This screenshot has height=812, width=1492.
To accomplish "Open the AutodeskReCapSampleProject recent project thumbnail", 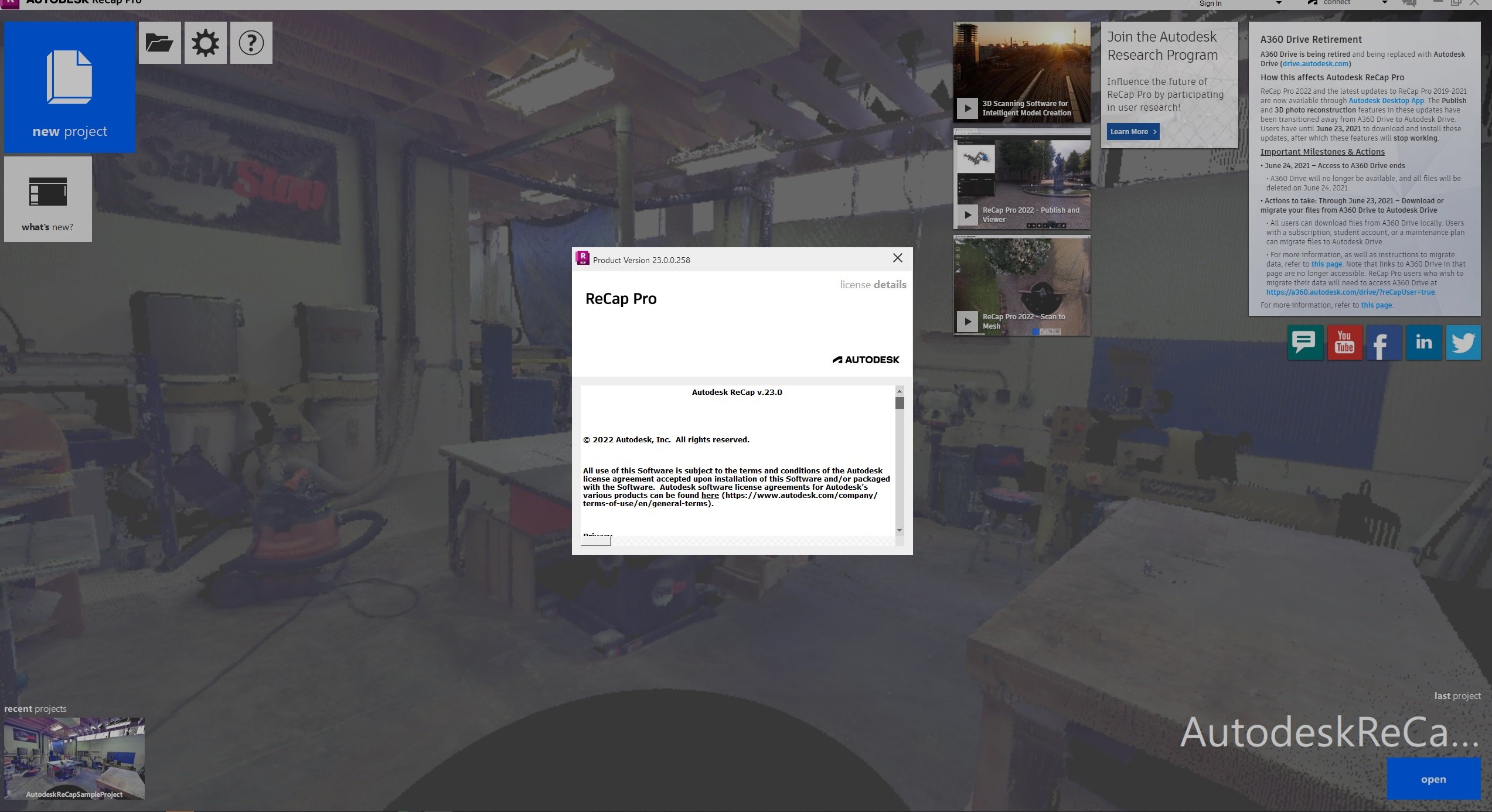I will point(74,758).
